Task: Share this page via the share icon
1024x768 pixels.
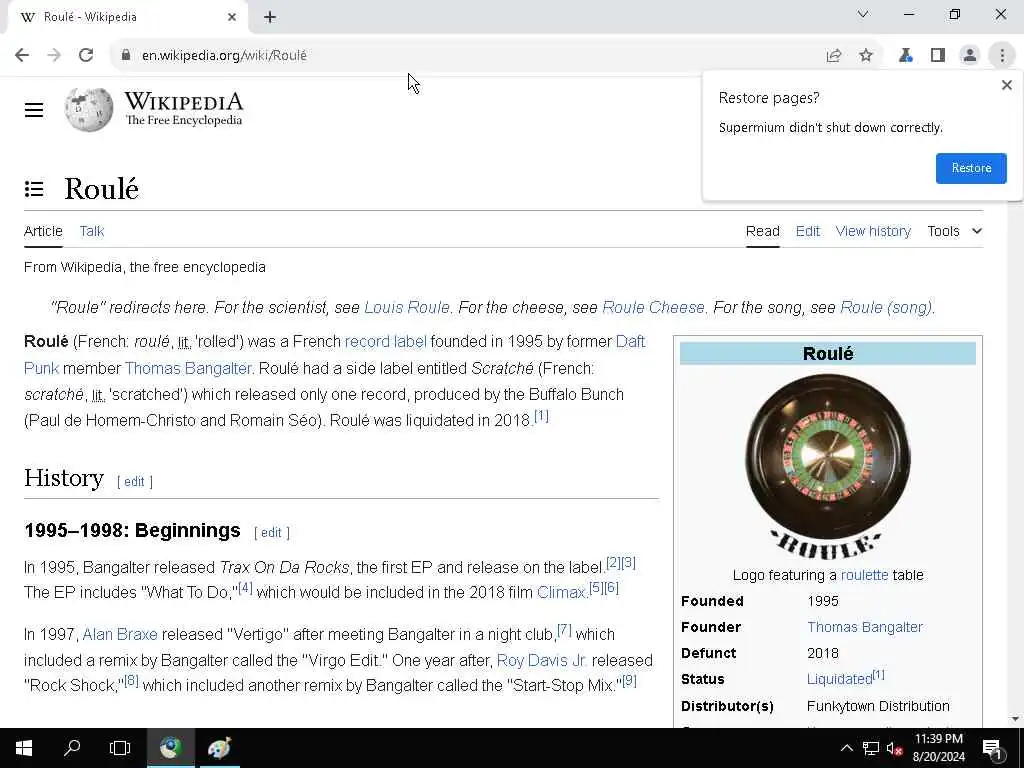Action: point(834,56)
